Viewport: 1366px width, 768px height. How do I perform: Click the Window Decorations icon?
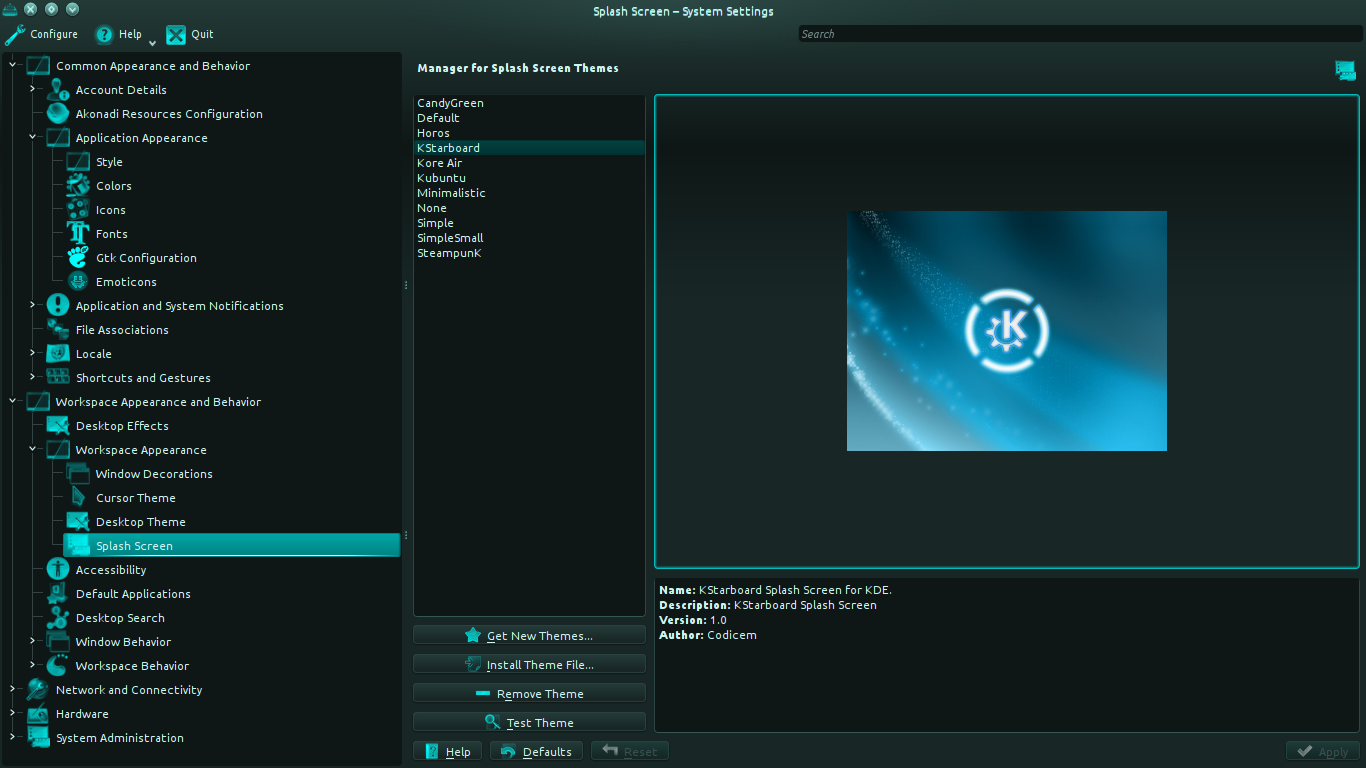click(x=78, y=474)
